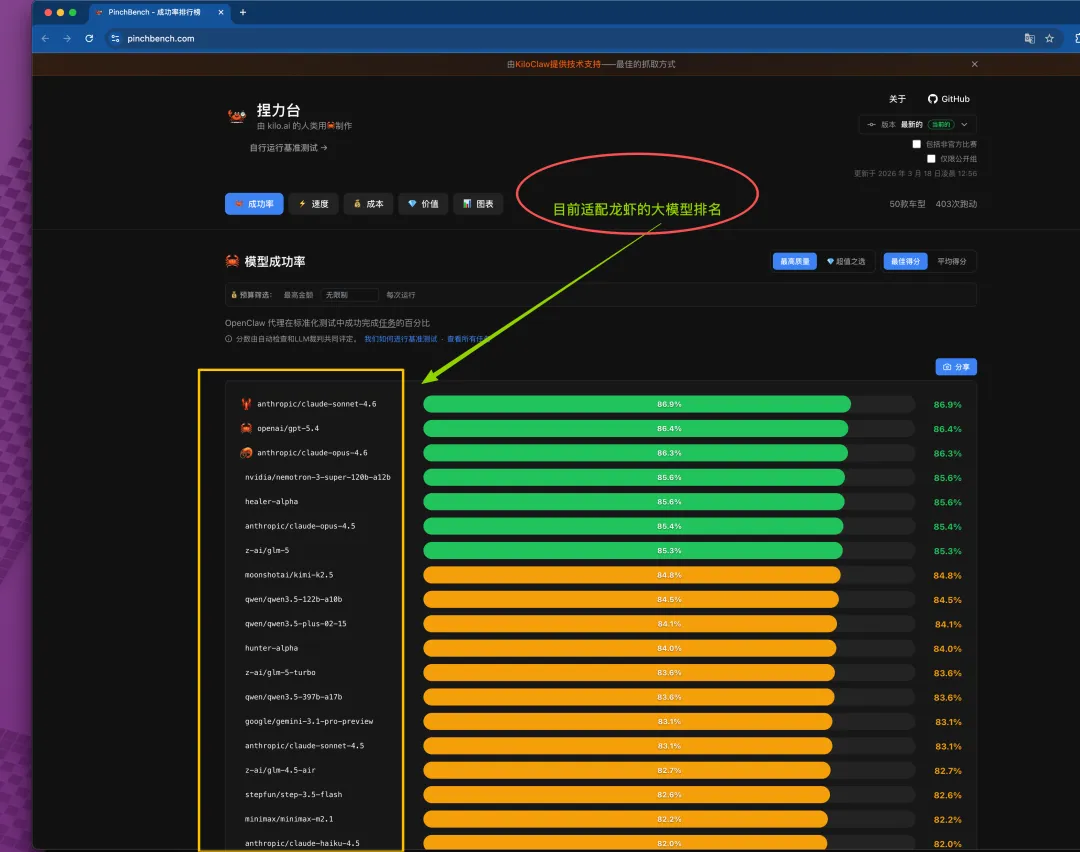Click the 无限制 max amount input field
The height and width of the screenshot is (852, 1080).
(x=349, y=295)
